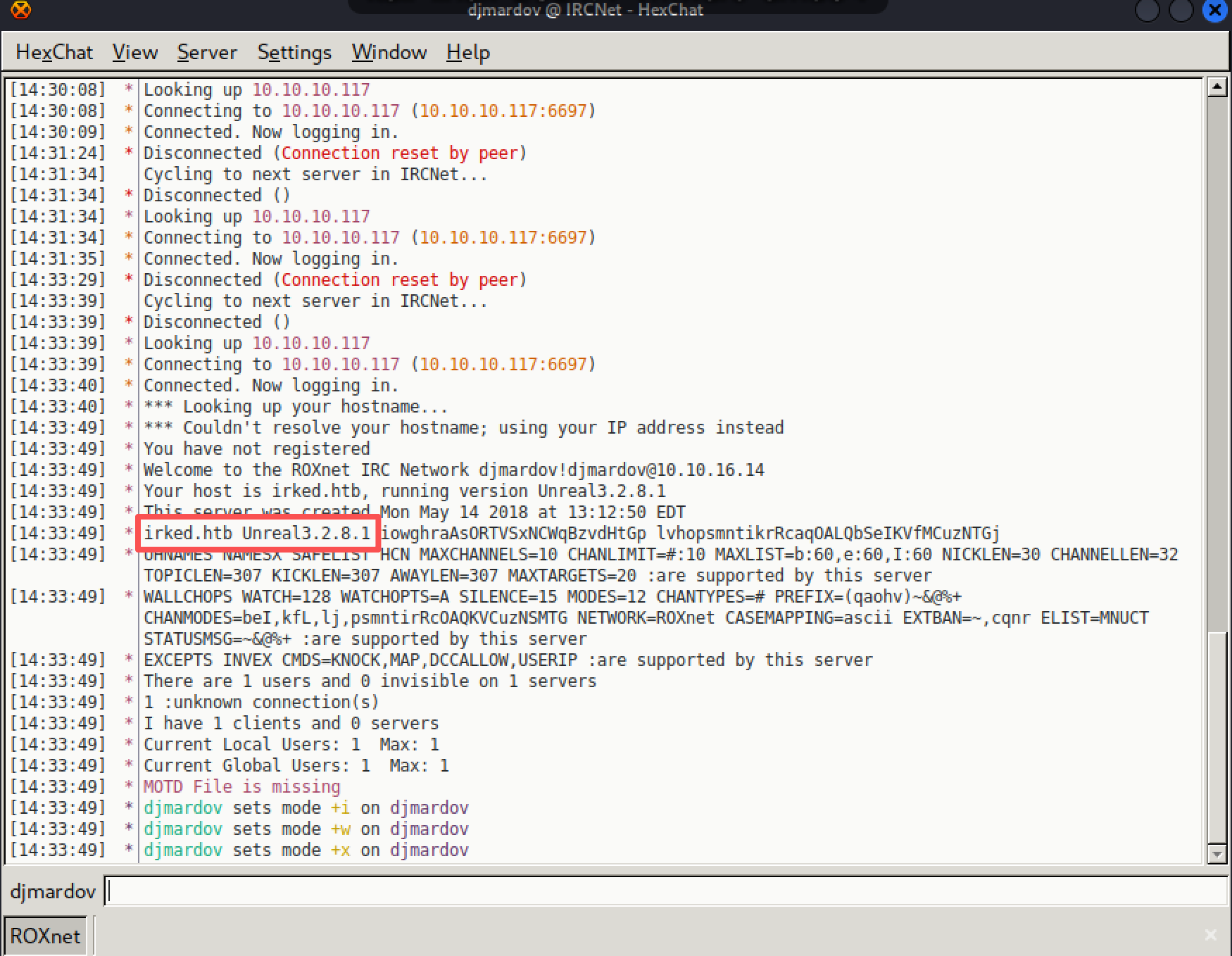Image resolution: width=1232 pixels, height=956 pixels.
Task: Click 'sets mode +x on djmardov' line
Action: click(x=306, y=850)
